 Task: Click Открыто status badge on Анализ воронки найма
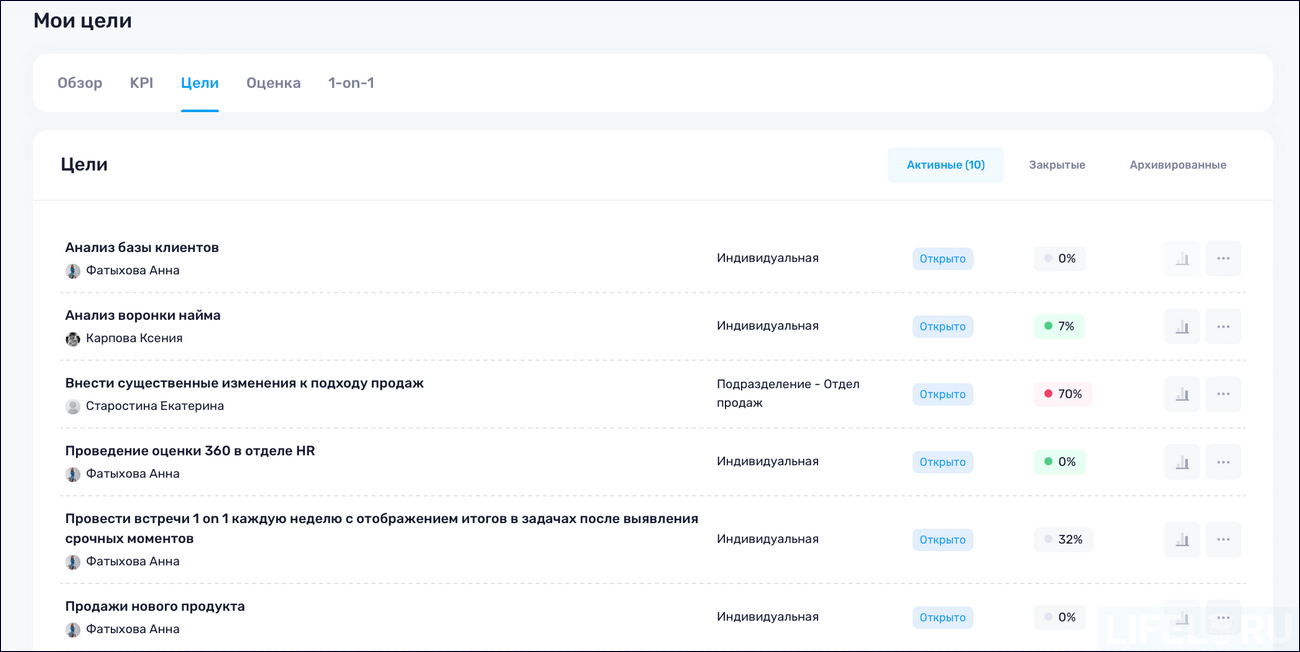pos(942,326)
